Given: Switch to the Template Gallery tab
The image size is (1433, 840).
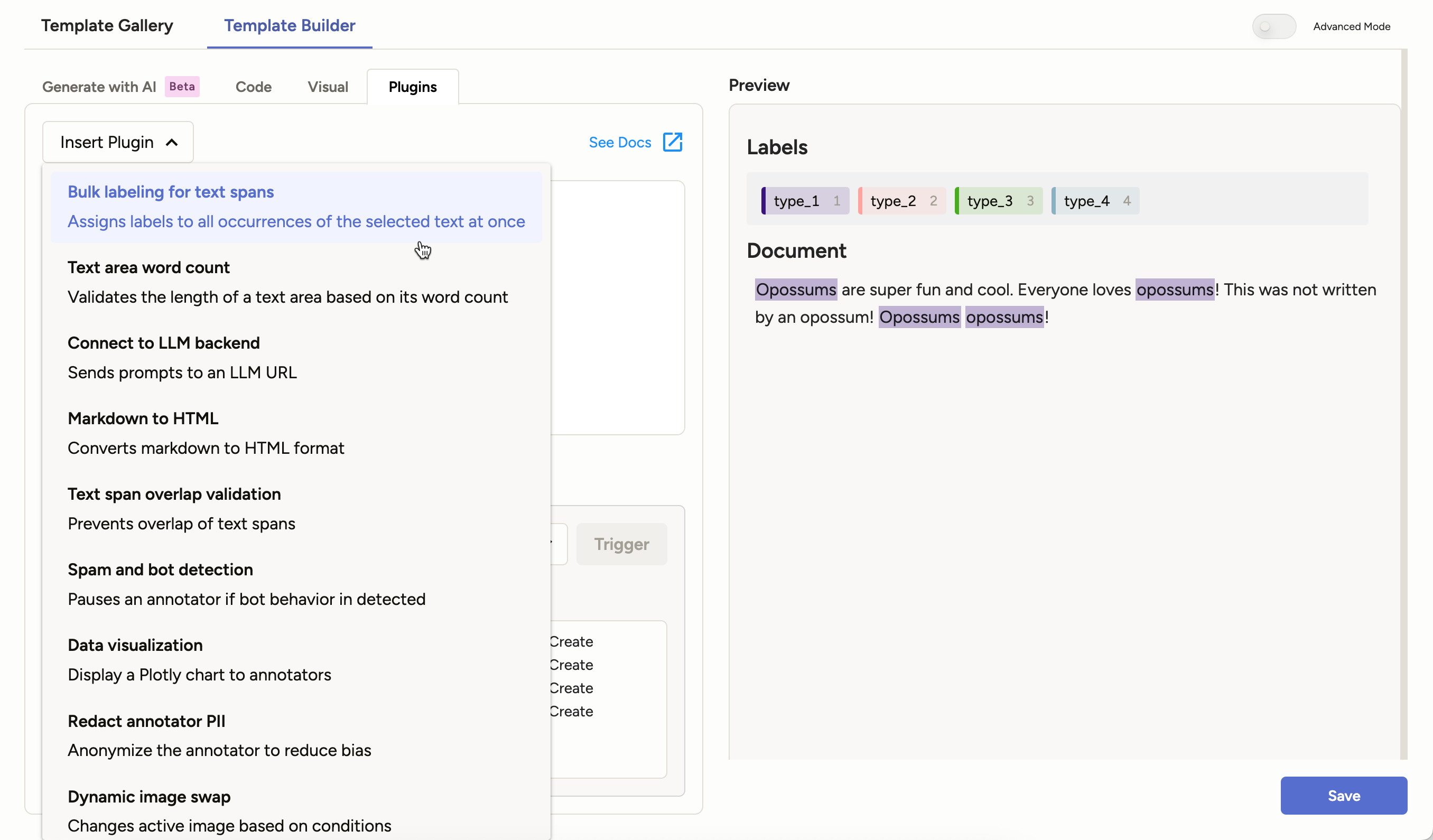Looking at the screenshot, I should click(x=107, y=25).
